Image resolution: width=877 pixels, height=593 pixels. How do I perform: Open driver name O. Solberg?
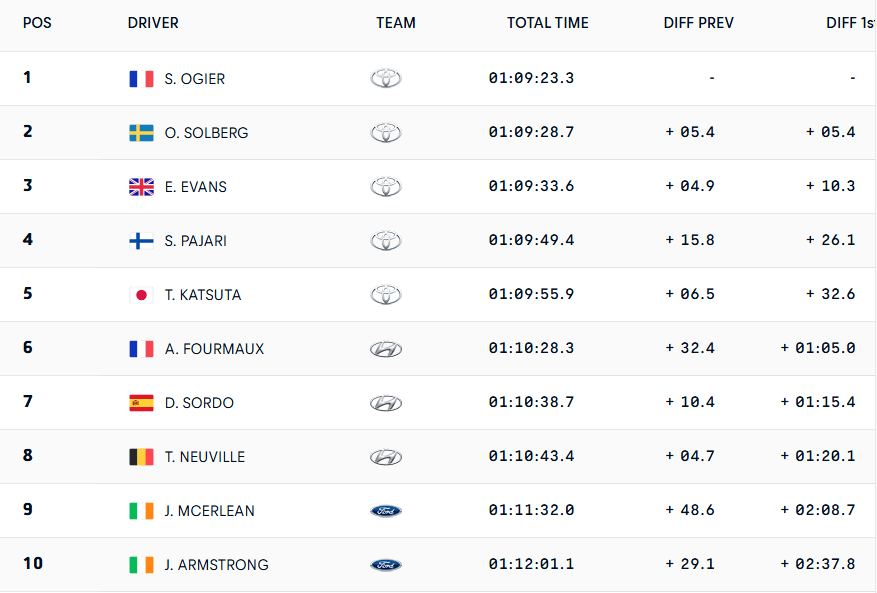pos(206,133)
